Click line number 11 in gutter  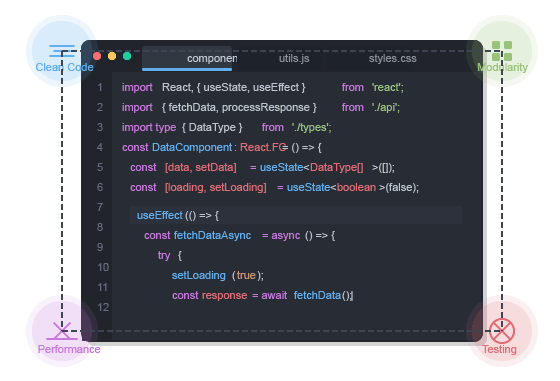[102, 287]
